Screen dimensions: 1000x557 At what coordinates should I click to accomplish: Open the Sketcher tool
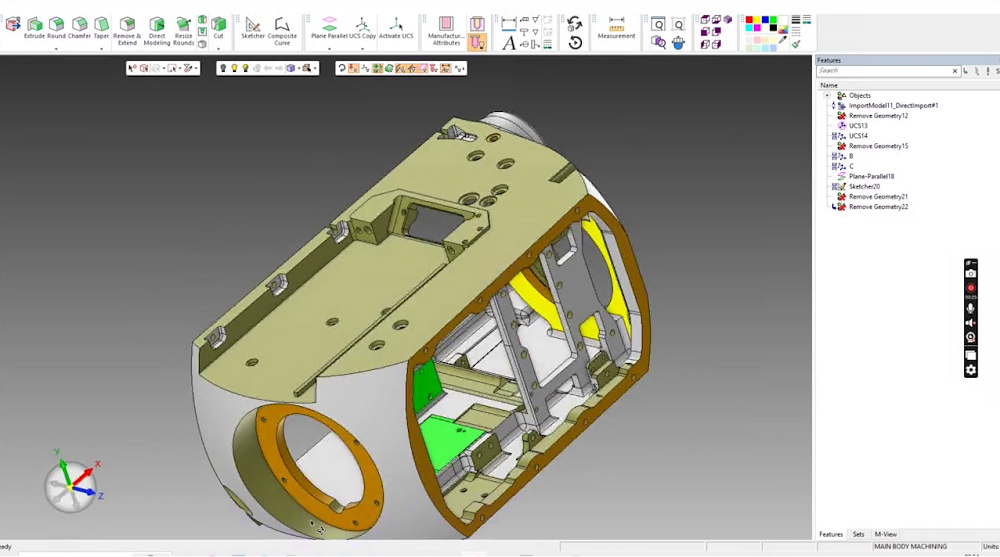[x=253, y=26]
